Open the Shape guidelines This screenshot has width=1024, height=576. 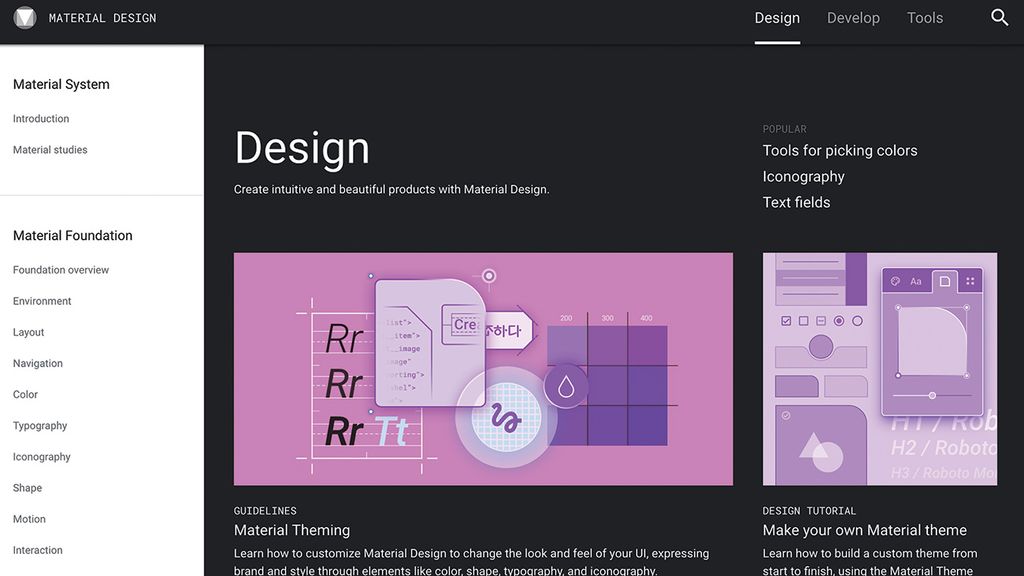26,487
